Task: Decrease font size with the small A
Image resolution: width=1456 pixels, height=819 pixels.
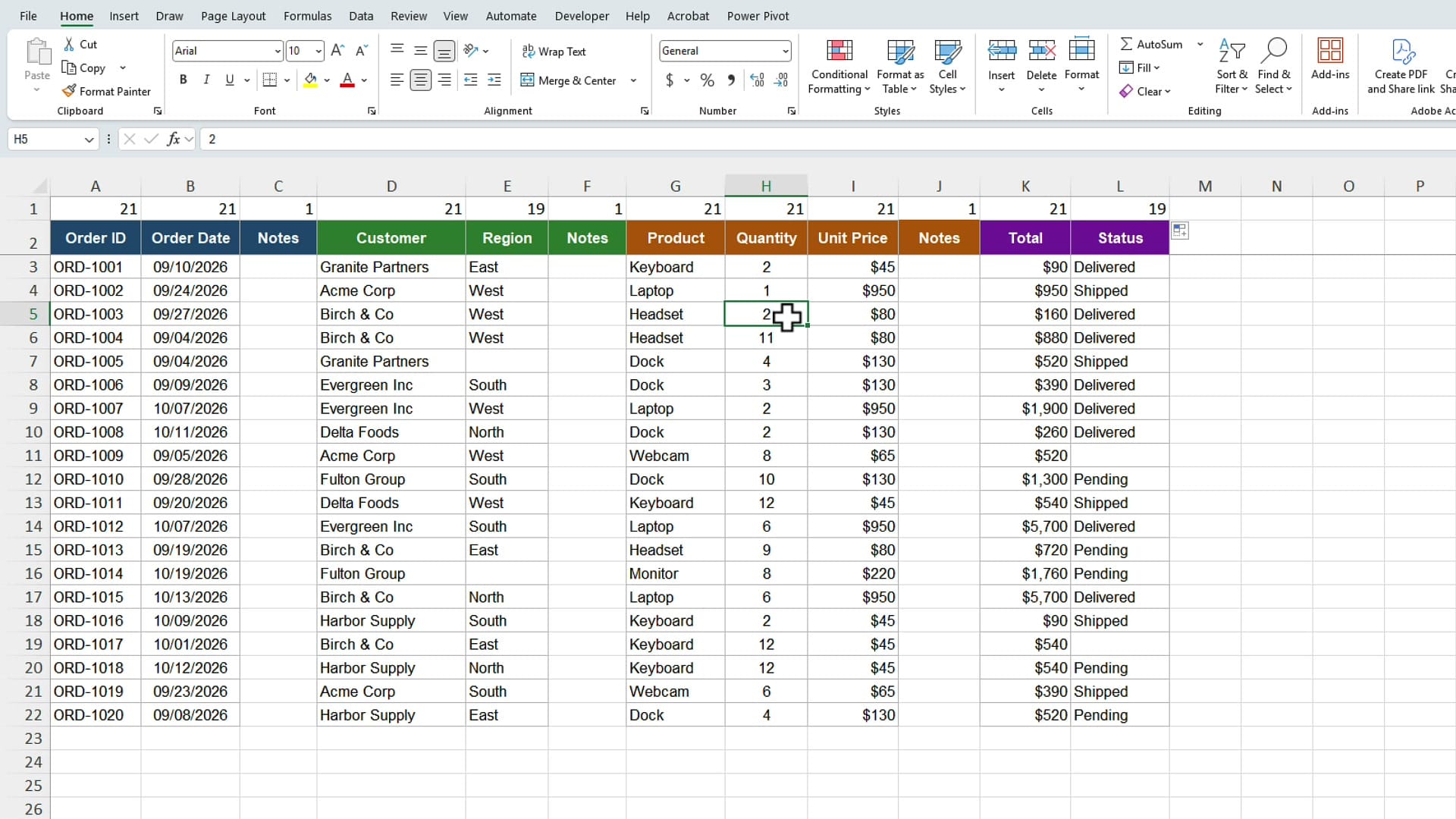Action: click(x=362, y=51)
